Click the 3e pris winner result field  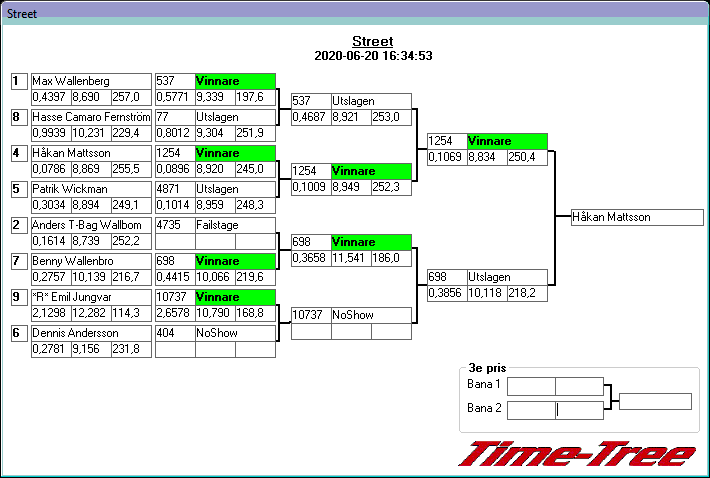655,402
